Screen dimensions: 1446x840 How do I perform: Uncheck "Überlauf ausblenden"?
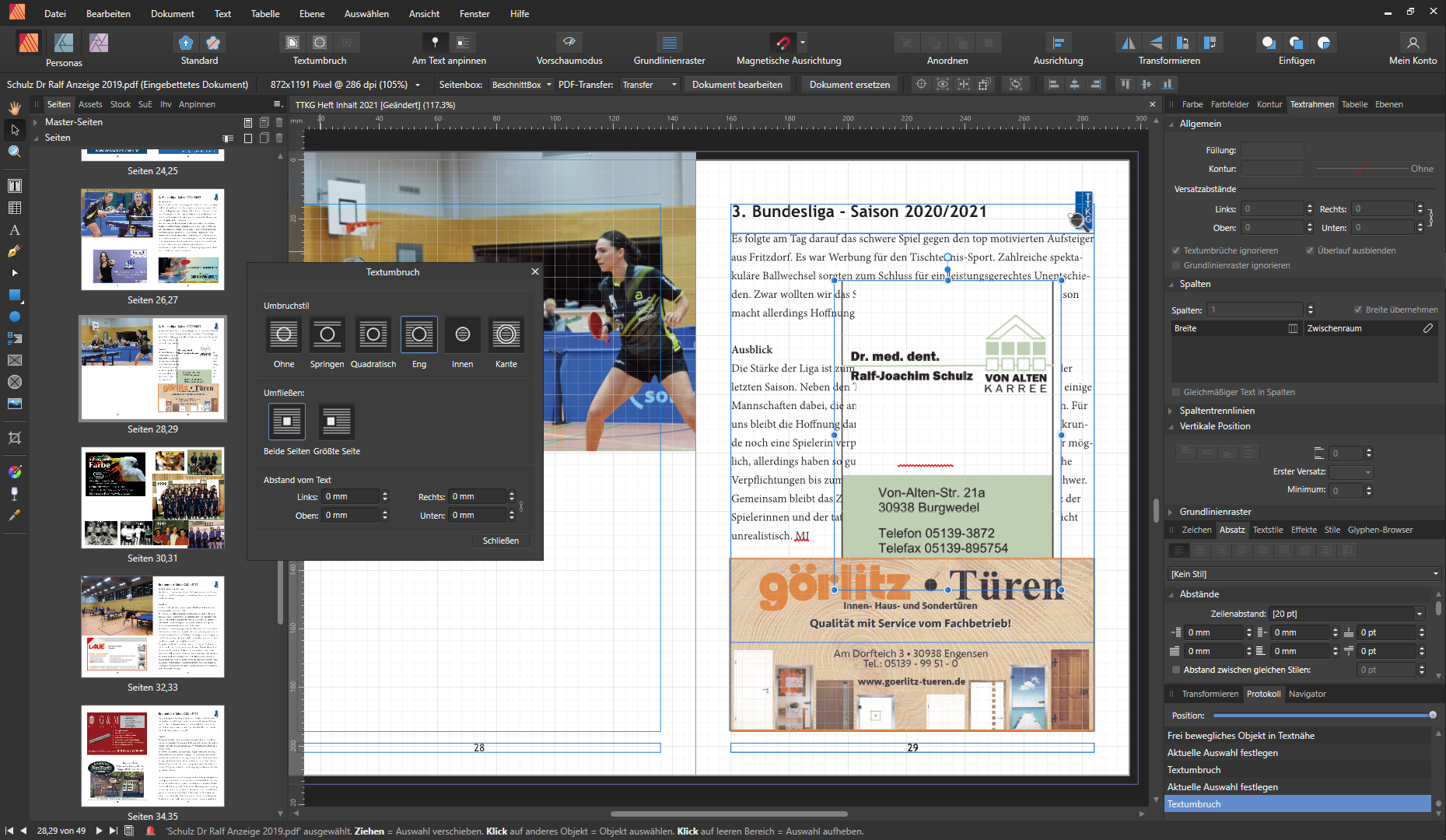(x=1310, y=250)
